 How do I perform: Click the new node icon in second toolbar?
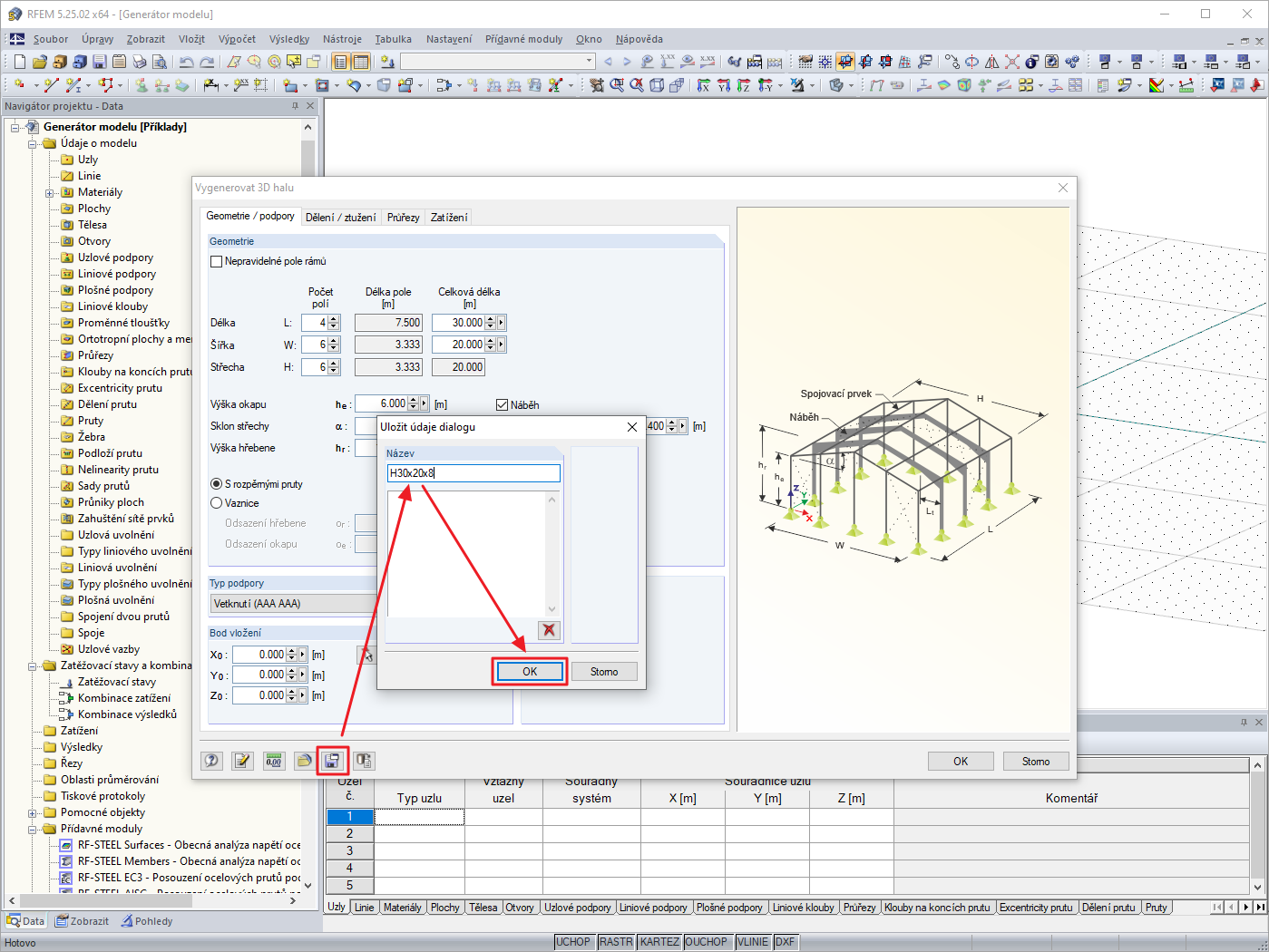(x=19, y=85)
